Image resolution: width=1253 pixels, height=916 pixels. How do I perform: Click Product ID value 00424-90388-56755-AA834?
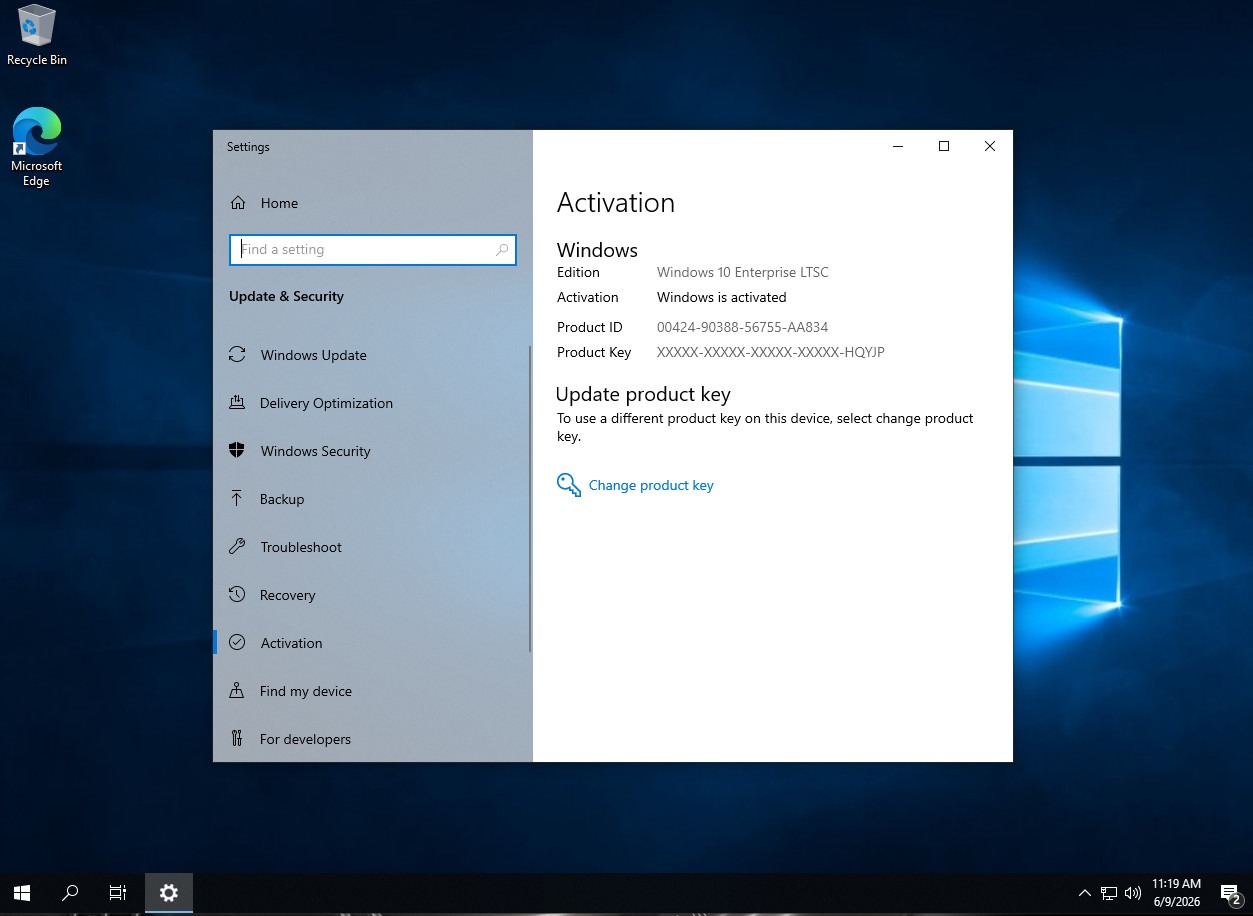tap(742, 327)
